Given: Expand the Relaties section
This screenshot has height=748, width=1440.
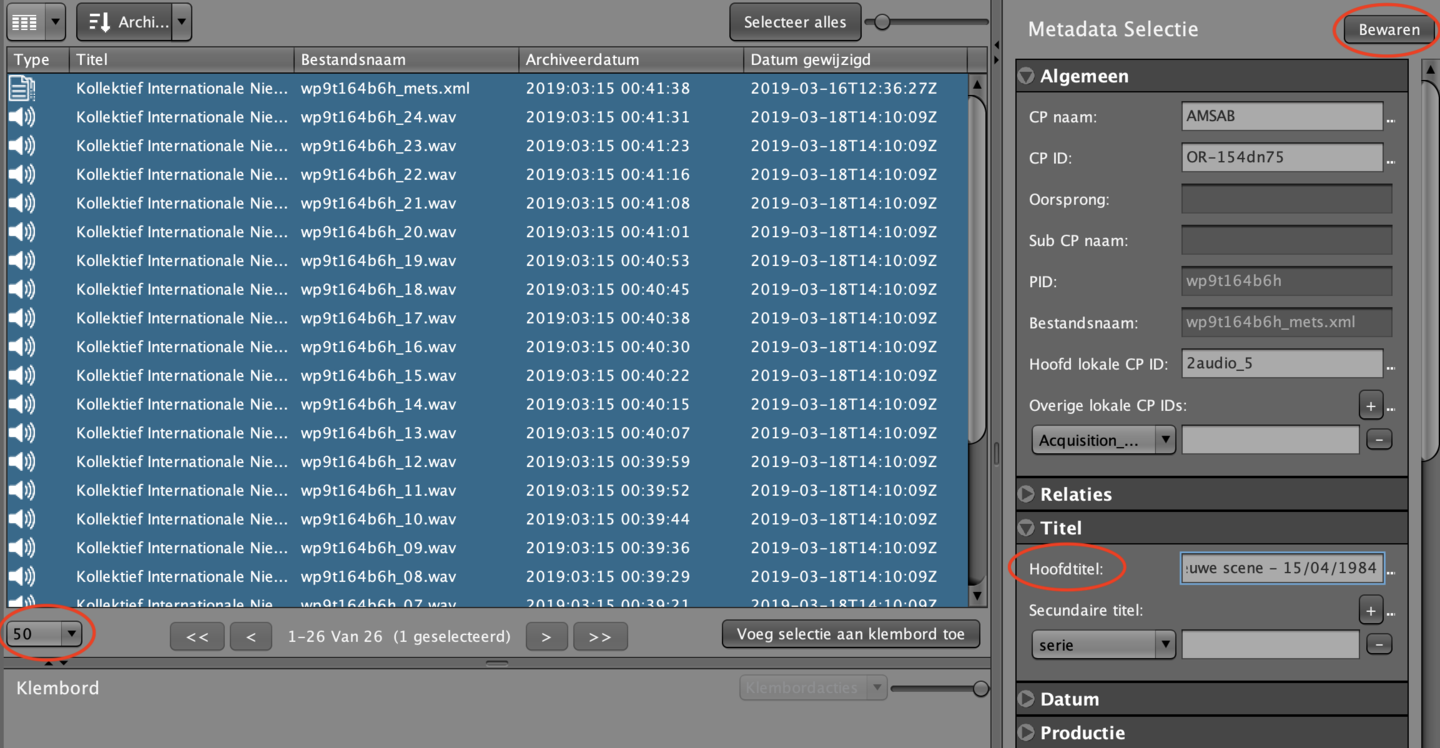Looking at the screenshot, I should coord(1026,494).
